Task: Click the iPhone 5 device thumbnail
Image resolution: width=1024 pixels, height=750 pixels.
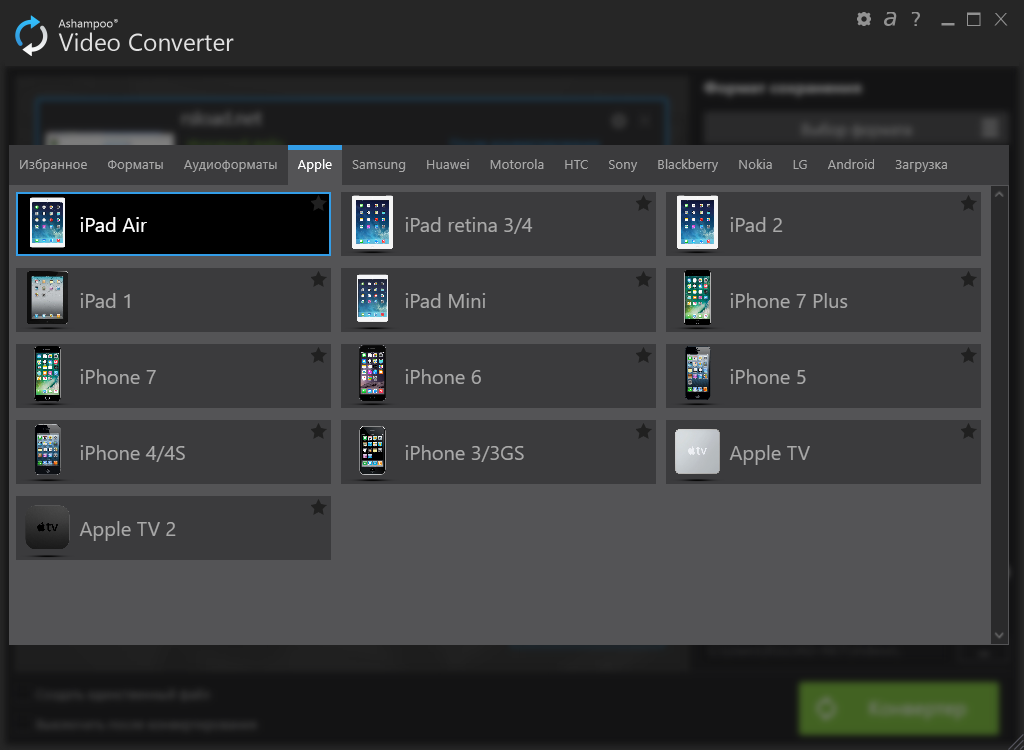Action: (x=696, y=376)
